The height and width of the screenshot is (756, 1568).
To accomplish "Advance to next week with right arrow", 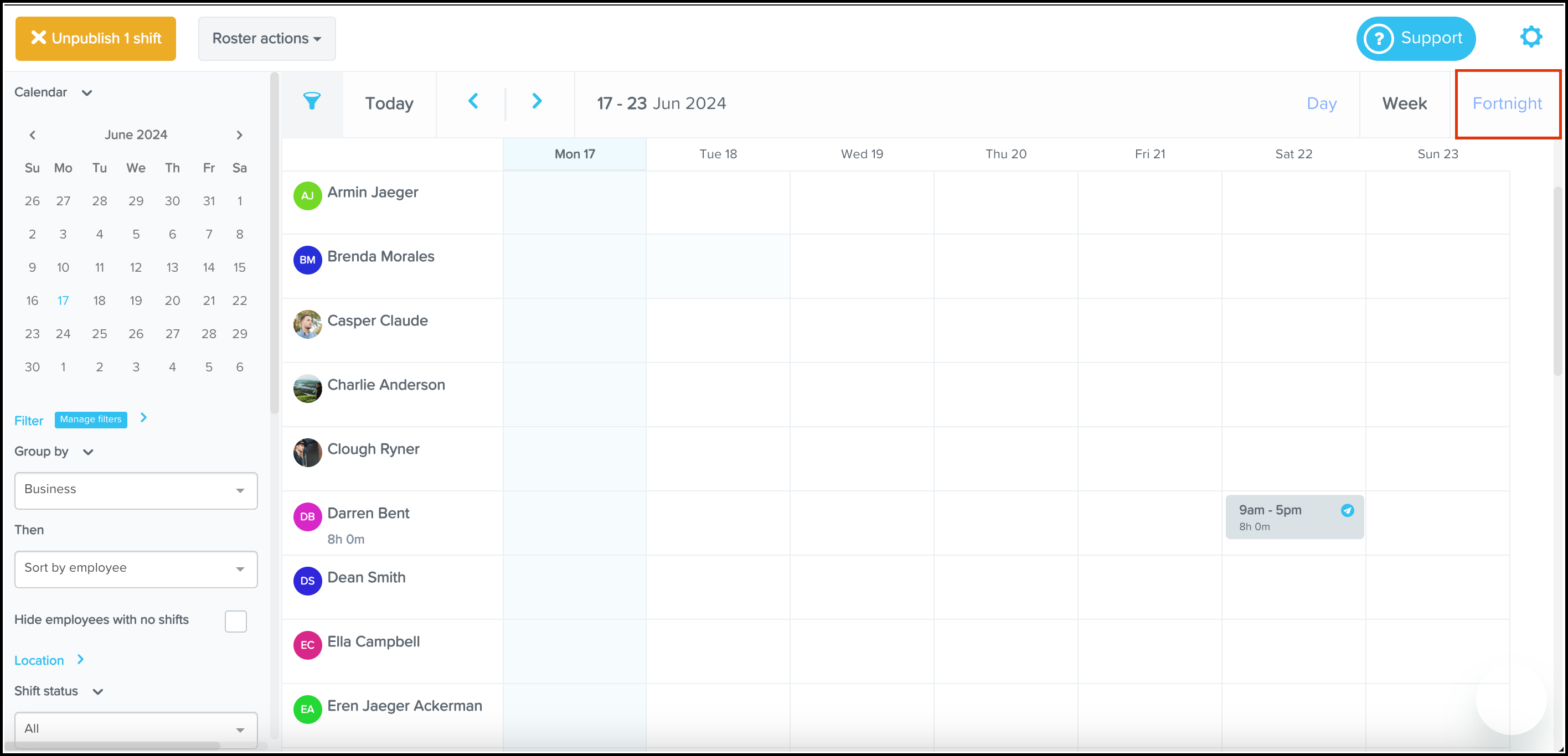I will (537, 102).
